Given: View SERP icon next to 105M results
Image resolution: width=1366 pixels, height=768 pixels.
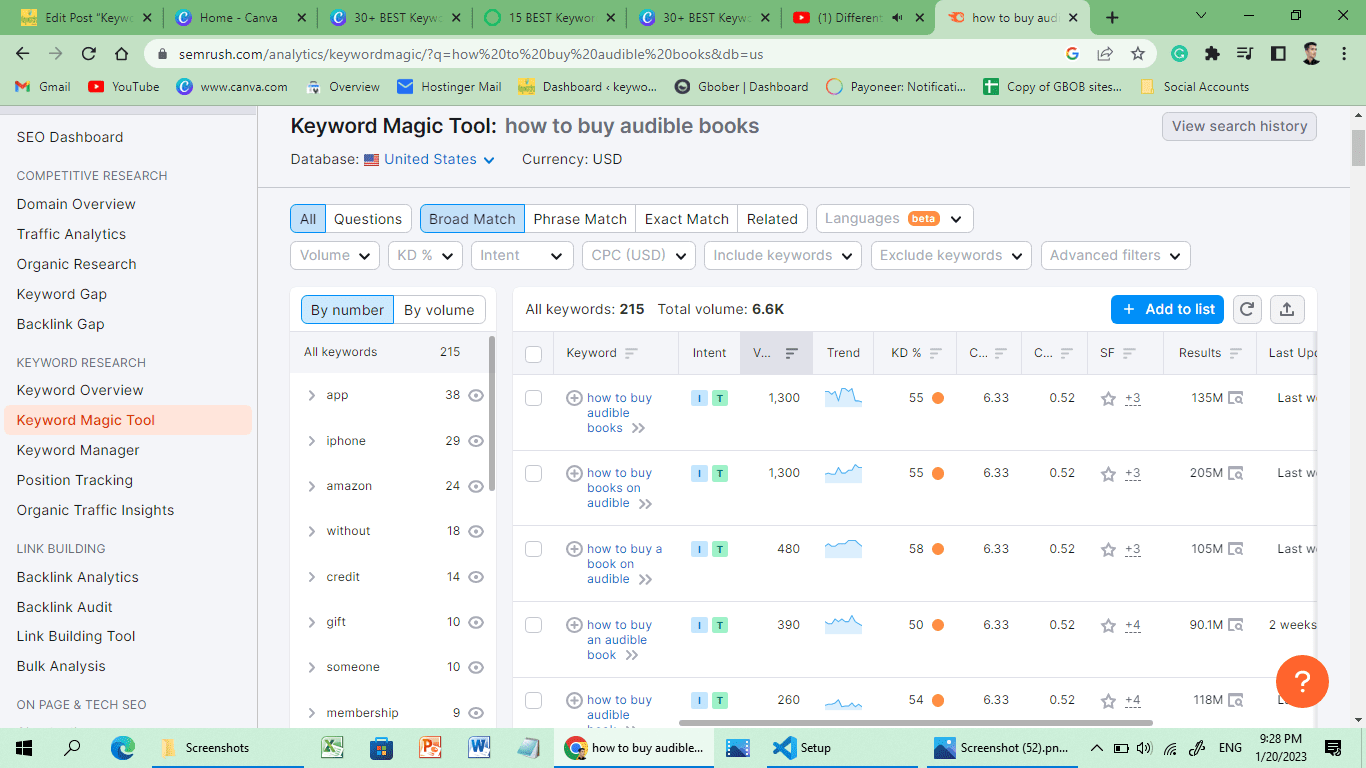Looking at the screenshot, I should coord(1236,549).
